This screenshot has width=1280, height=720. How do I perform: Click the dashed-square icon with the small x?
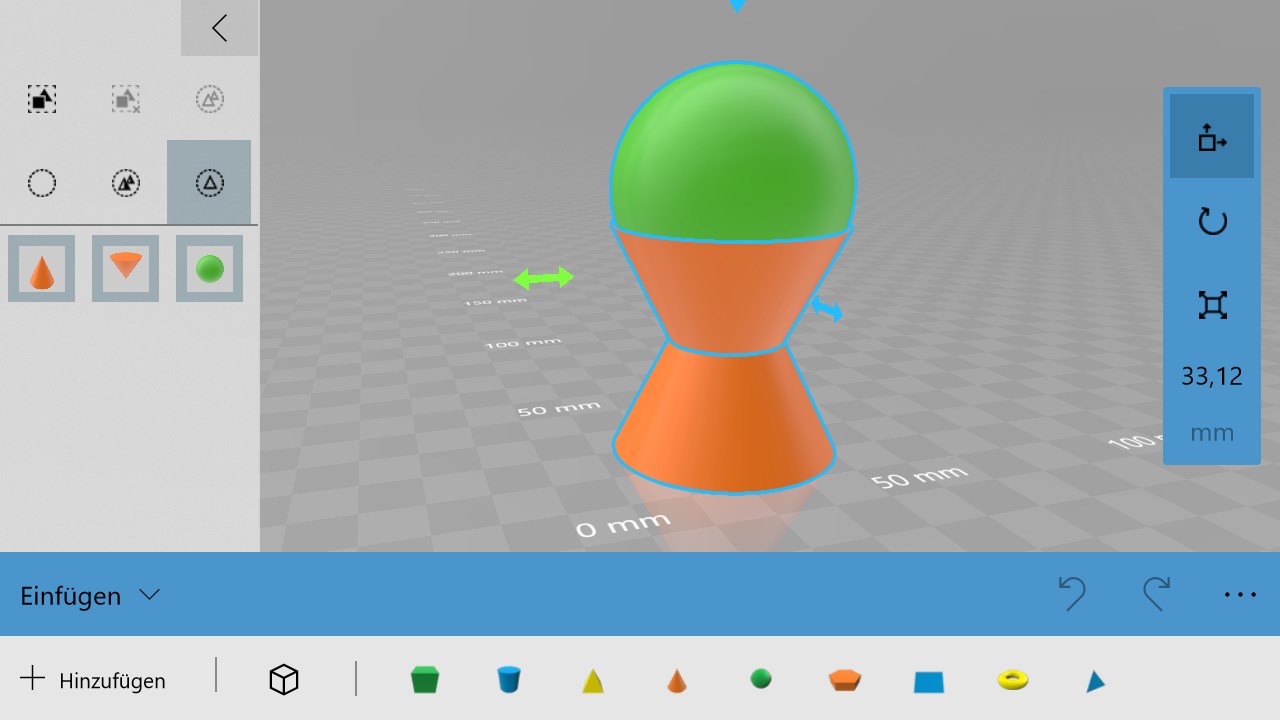(125, 99)
